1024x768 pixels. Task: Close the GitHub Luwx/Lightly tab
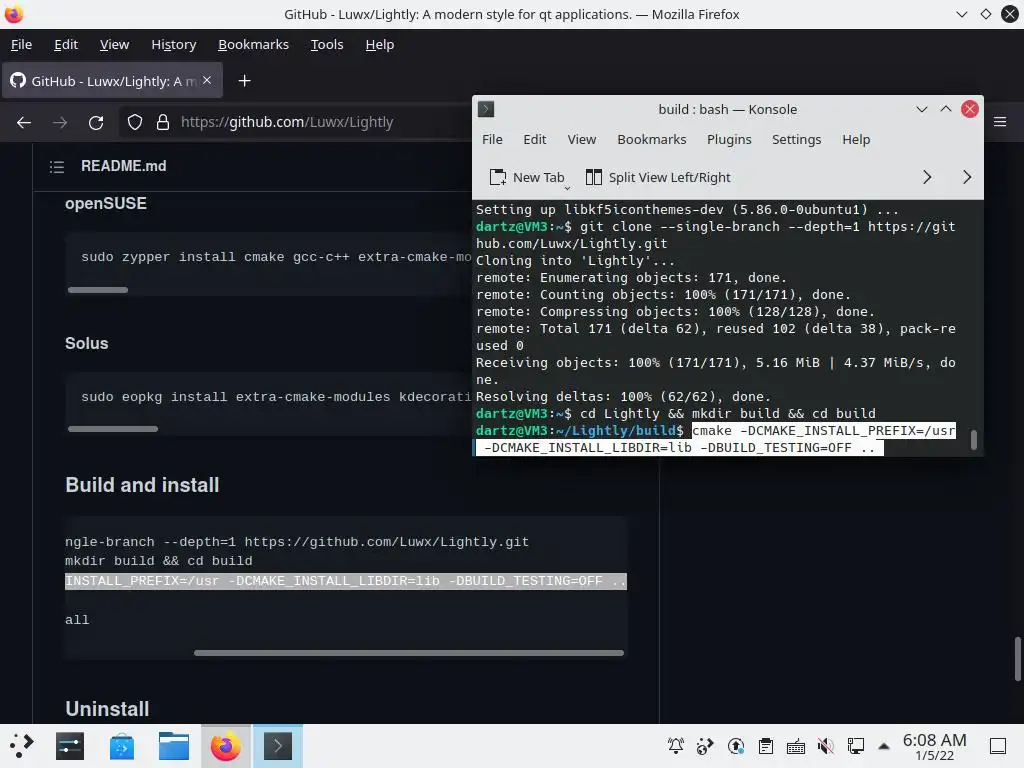[x=207, y=80]
